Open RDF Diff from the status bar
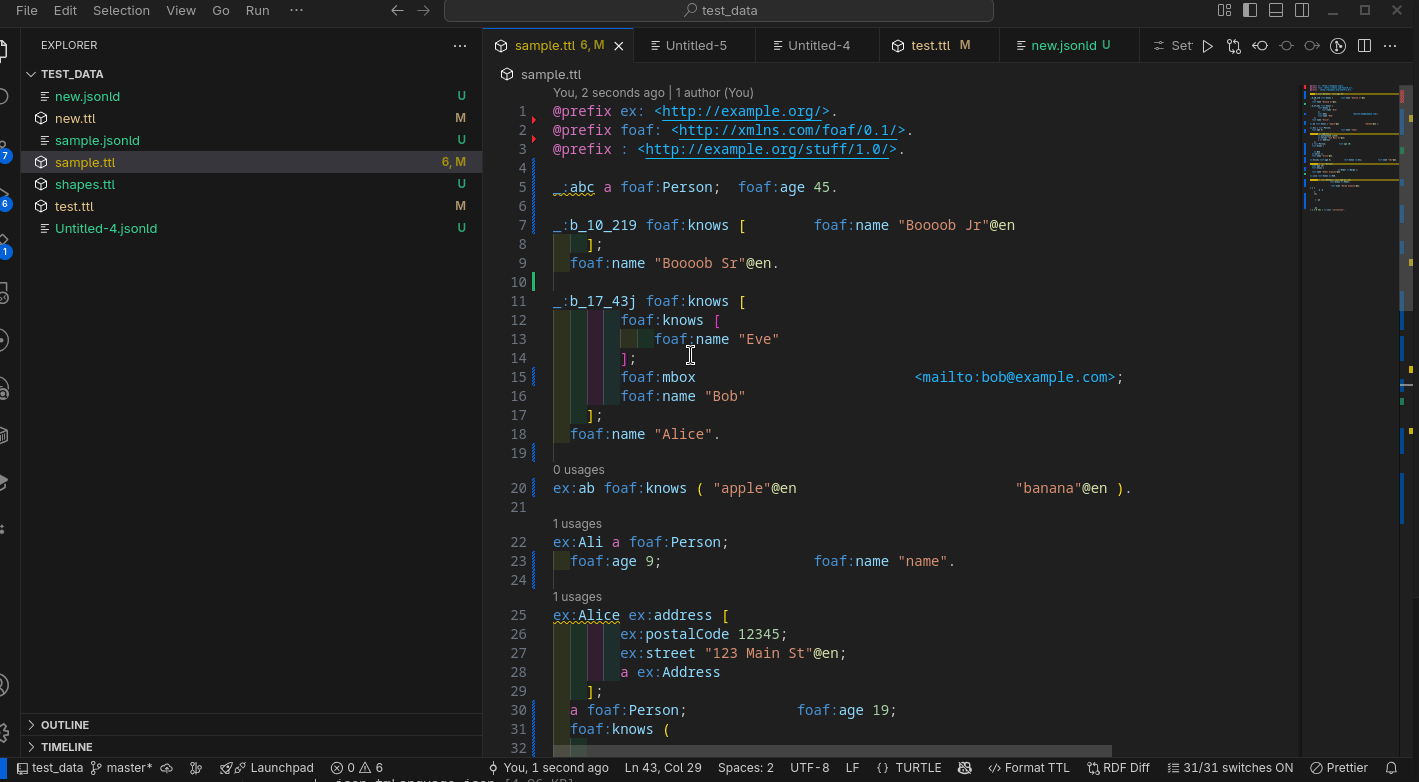The width and height of the screenshot is (1419, 782). (x=1118, y=767)
